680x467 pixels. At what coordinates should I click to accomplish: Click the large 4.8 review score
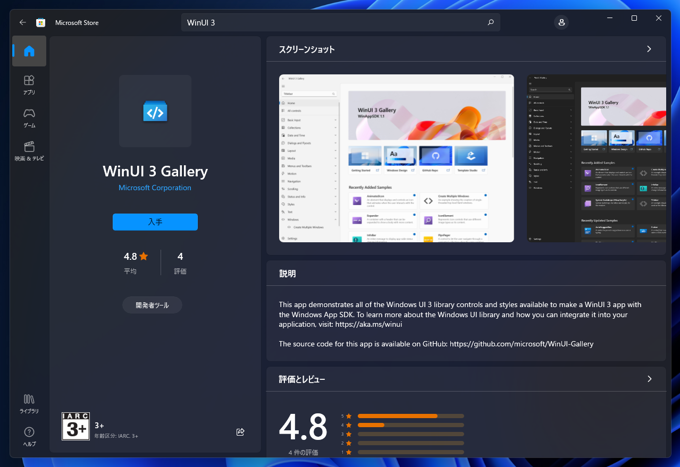pos(303,427)
